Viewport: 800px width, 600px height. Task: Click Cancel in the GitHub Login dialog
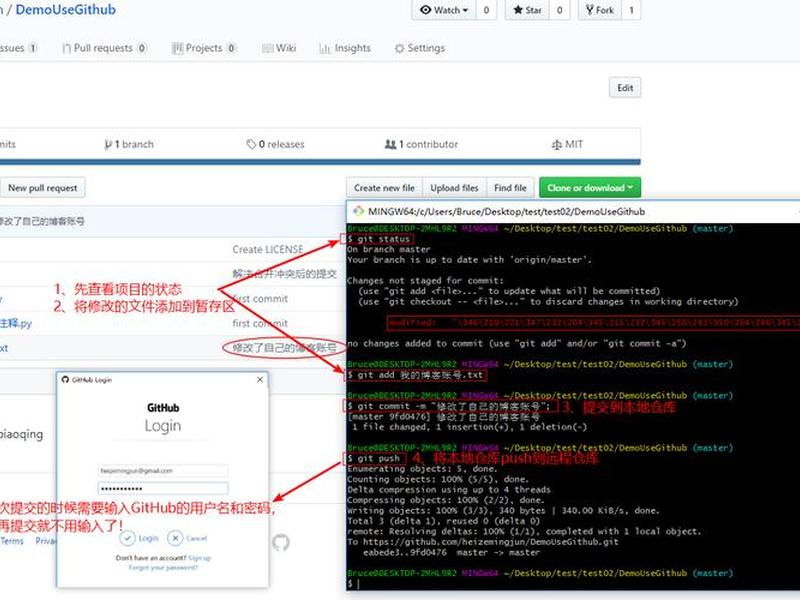187,538
